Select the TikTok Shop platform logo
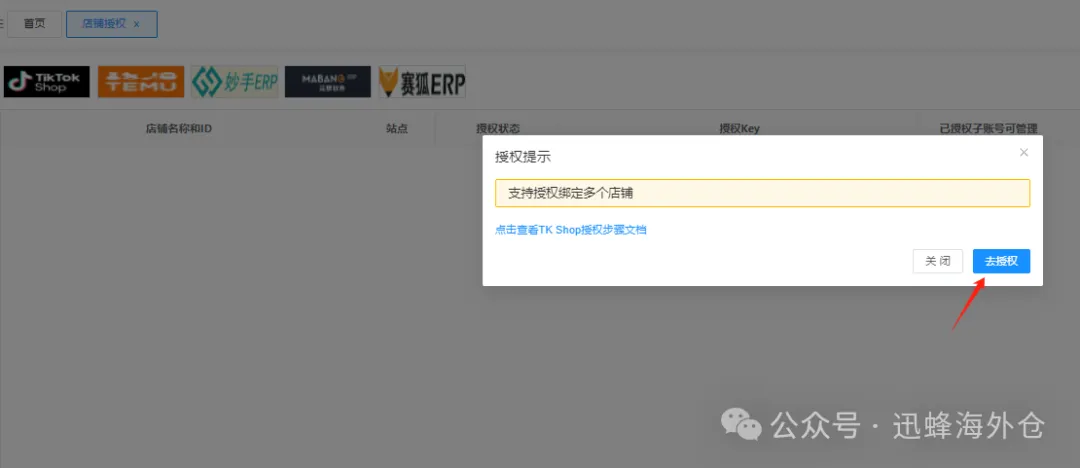This screenshot has width=1080, height=468. pyautogui.click(x=47, y=82)
